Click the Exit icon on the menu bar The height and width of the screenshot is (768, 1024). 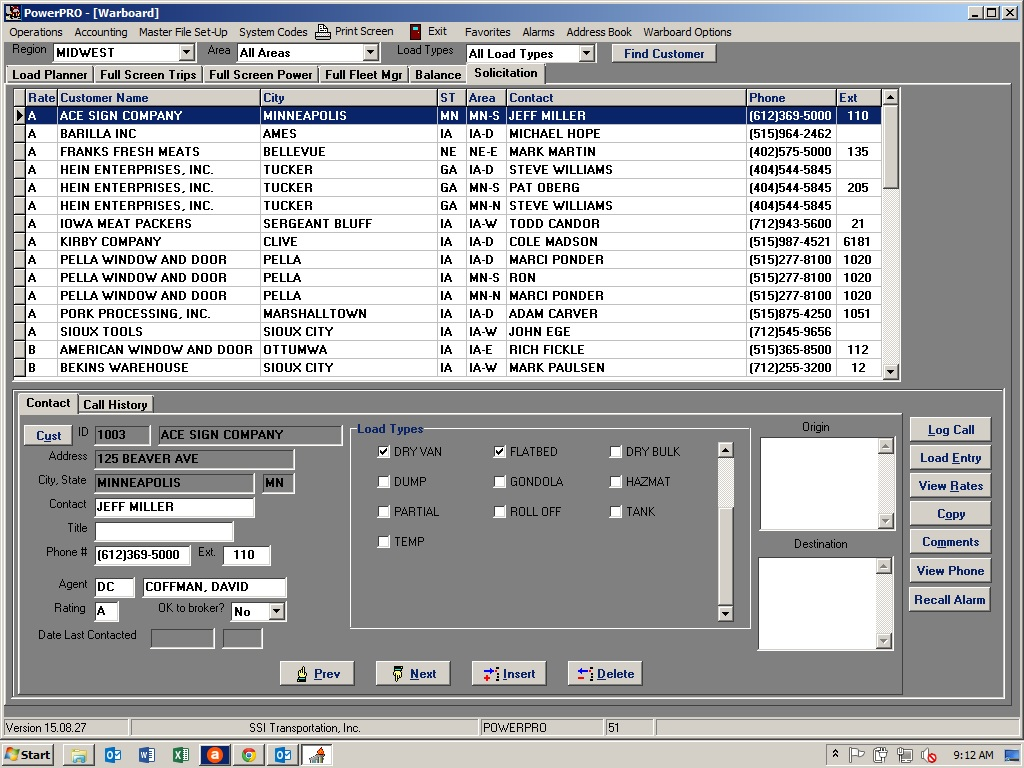[x=413, y=31]
